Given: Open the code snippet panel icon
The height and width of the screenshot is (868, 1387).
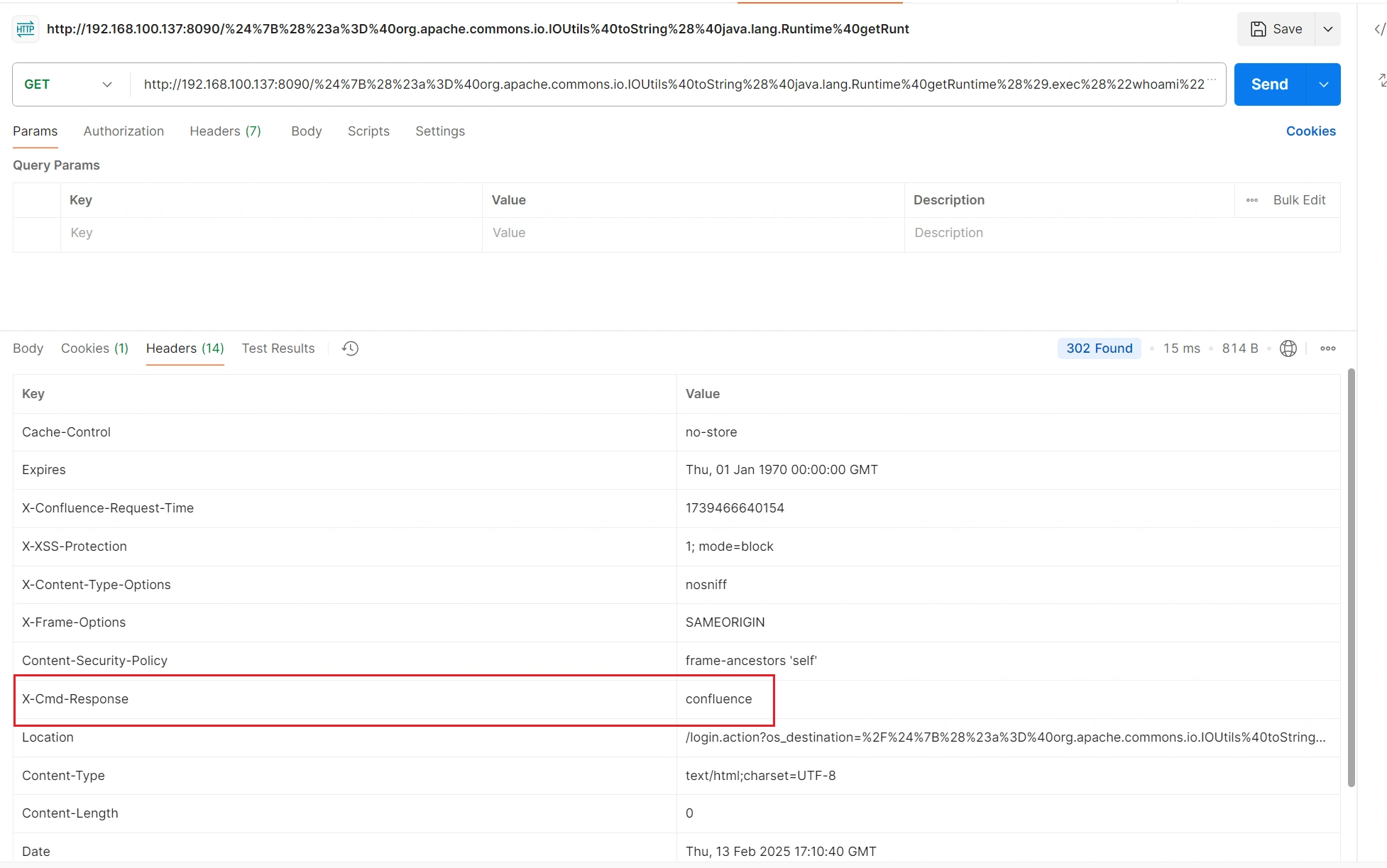Looking at the screenshot, I should (x=1379, y=29).
